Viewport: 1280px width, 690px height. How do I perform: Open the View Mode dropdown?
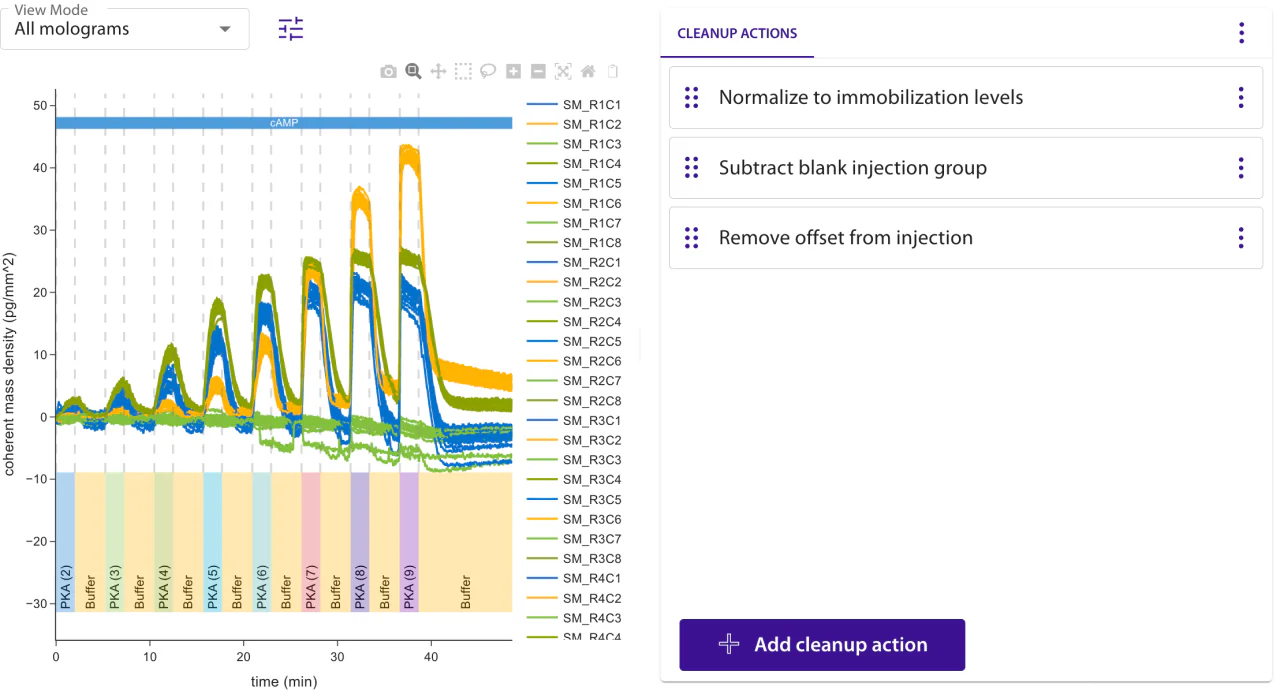125,29
